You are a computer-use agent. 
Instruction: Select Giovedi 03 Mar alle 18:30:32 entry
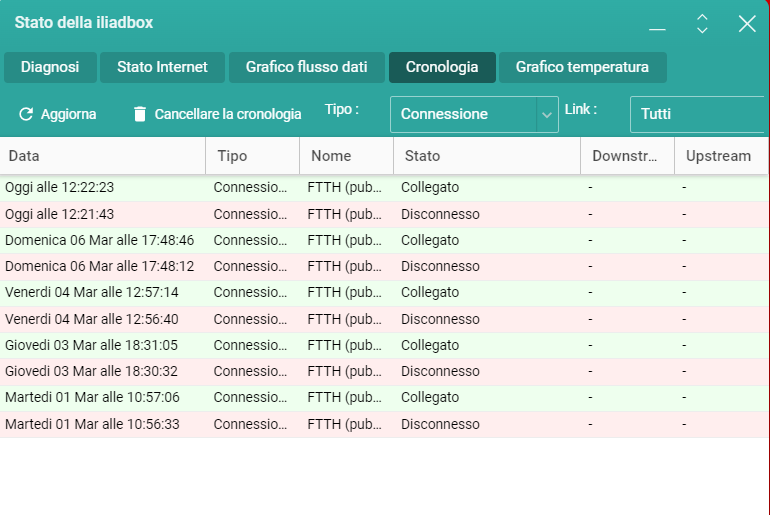[x=384, y=372]
